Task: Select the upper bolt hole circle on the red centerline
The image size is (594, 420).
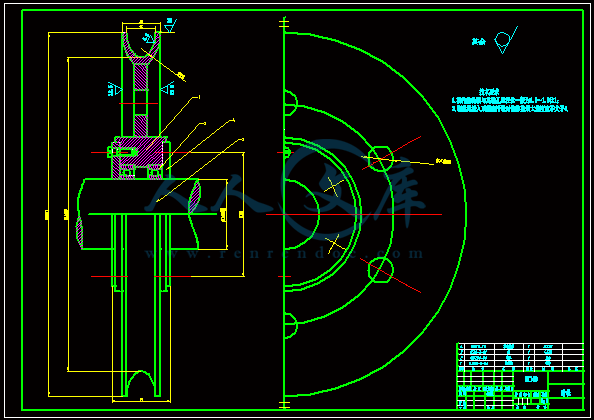Action: point(381,159)
